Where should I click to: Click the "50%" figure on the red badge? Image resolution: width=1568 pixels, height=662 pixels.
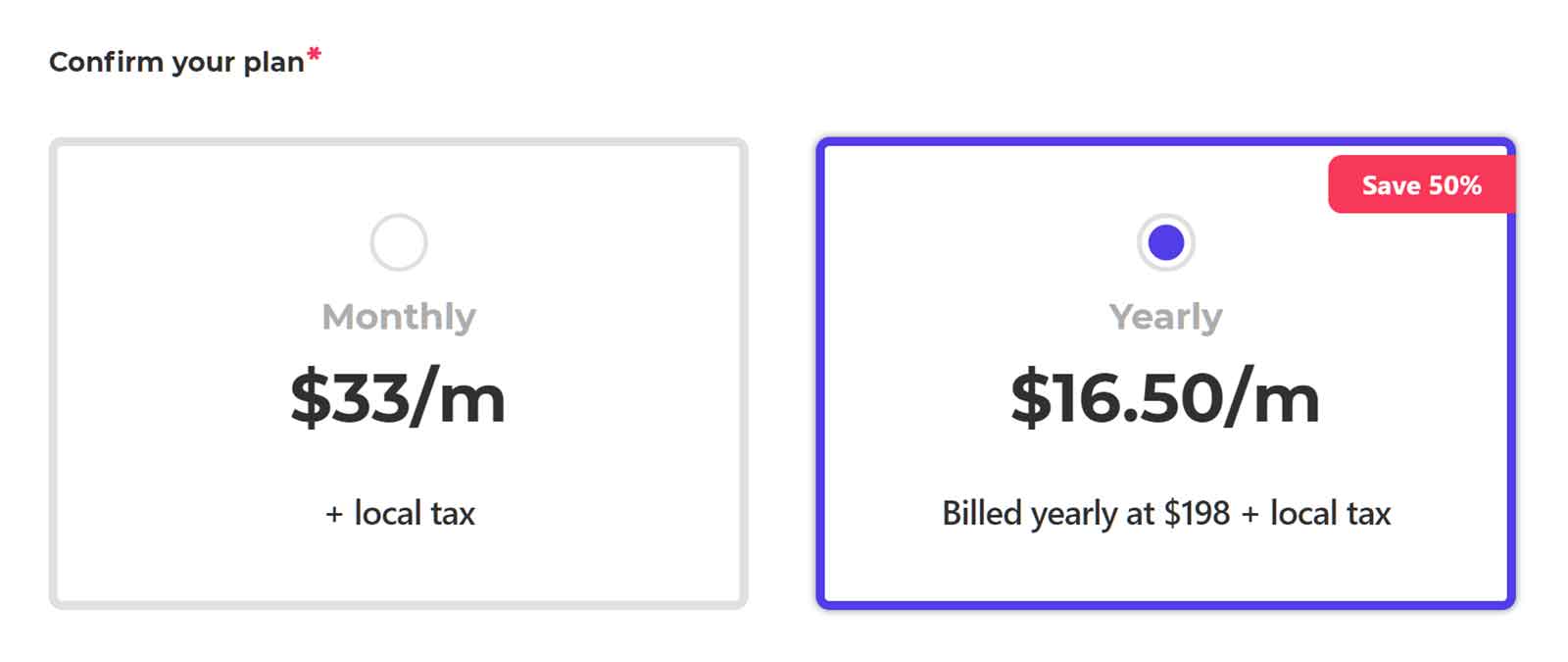[x=1455, y=185]
